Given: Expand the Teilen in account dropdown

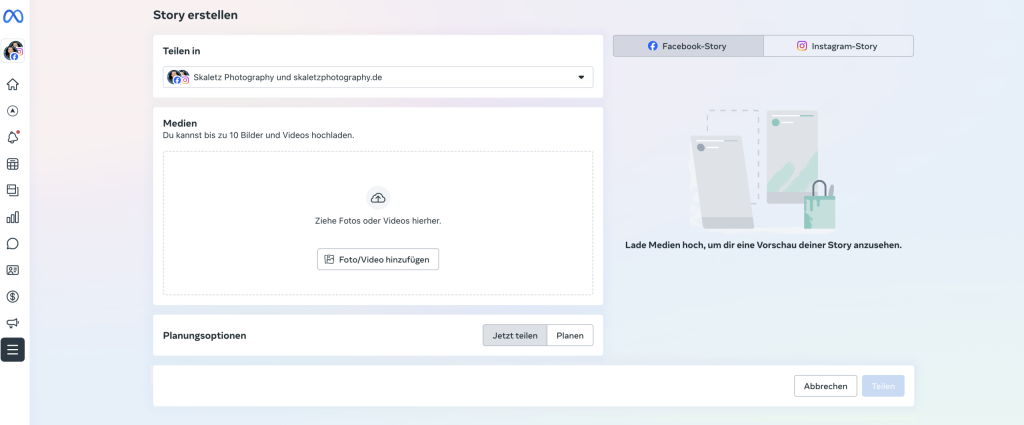Looking at the screenshot, I should [x=377, y=77].
